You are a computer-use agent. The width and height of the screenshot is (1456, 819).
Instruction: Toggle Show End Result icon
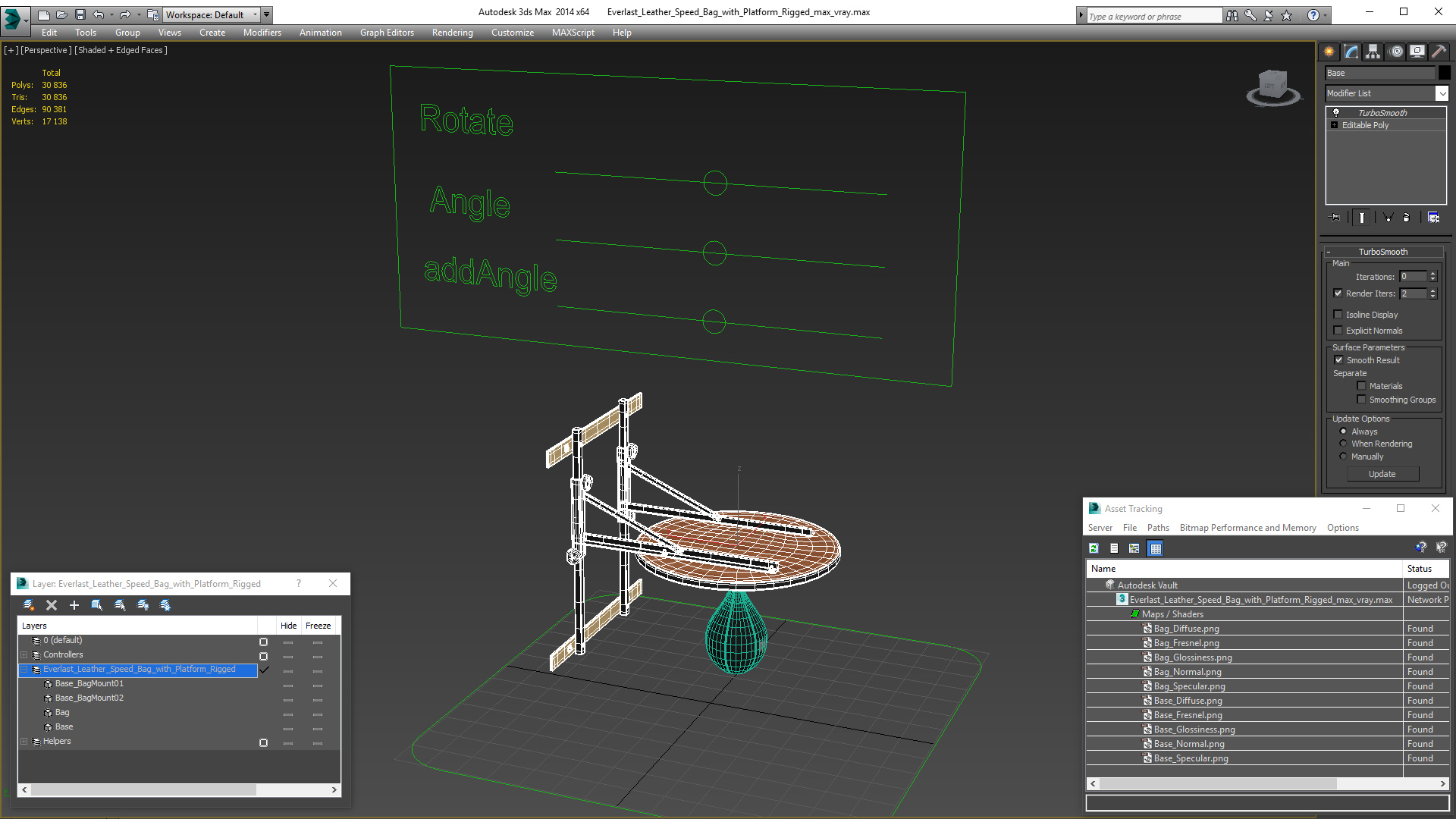[x=1362, y=218]
